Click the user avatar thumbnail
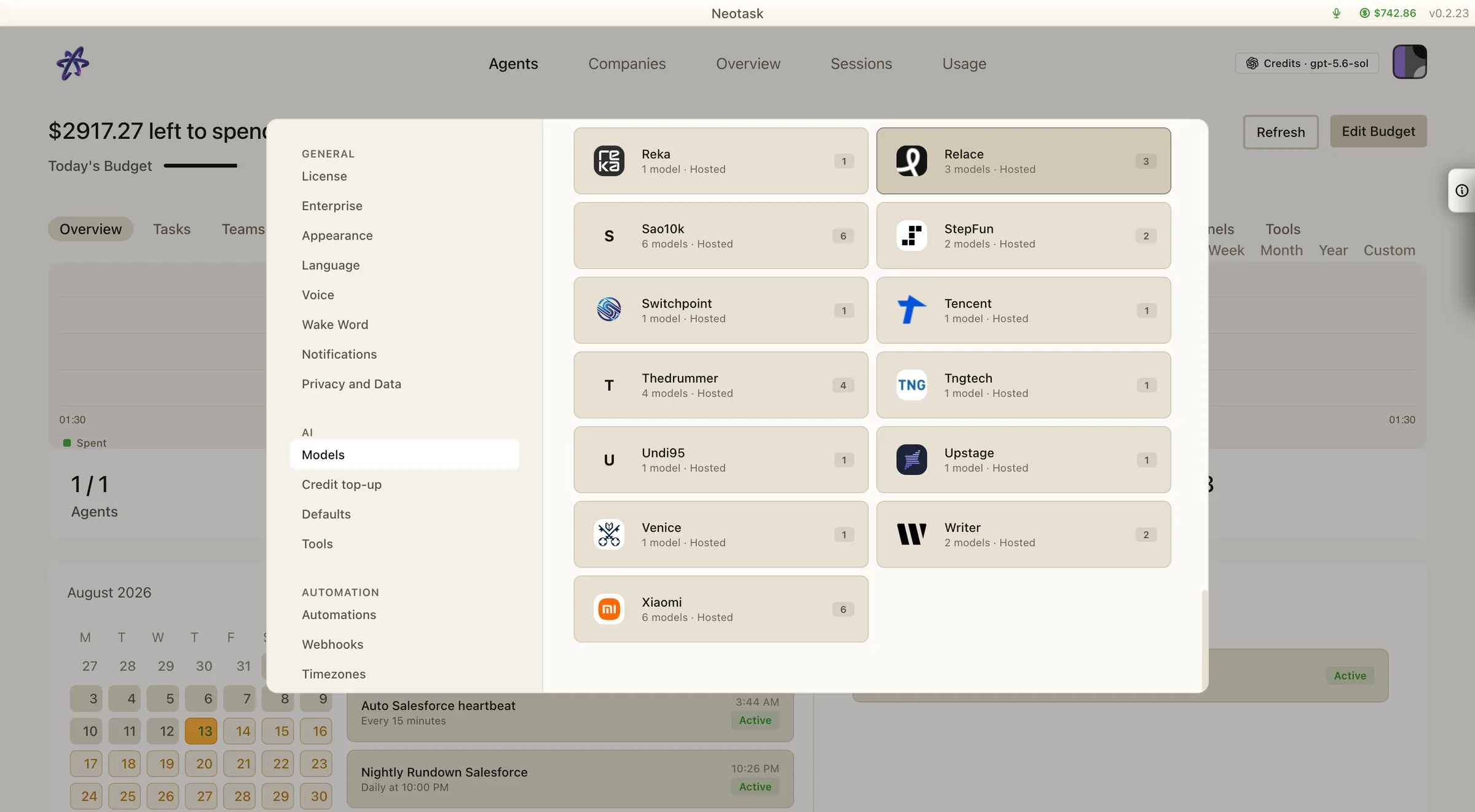The height and width of the screenshot is (812, 1475). click(1409, 61)
